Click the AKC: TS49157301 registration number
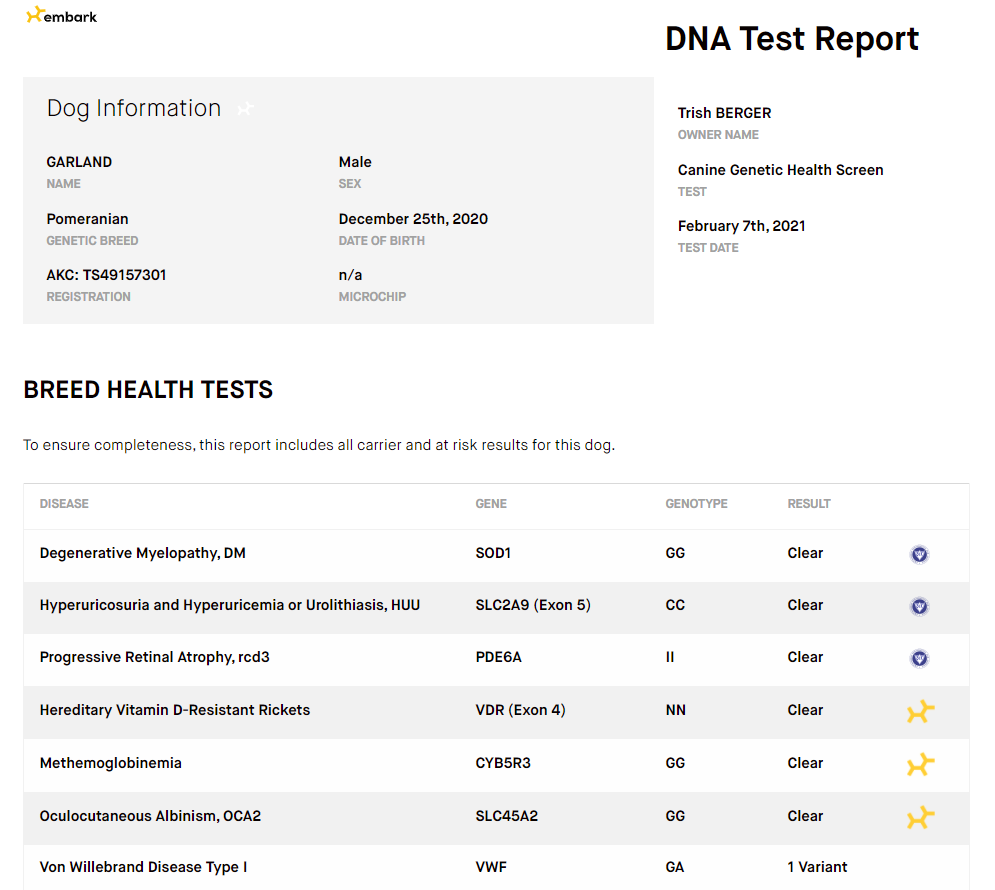Screen dimensions: 995x890 point(106,275)
